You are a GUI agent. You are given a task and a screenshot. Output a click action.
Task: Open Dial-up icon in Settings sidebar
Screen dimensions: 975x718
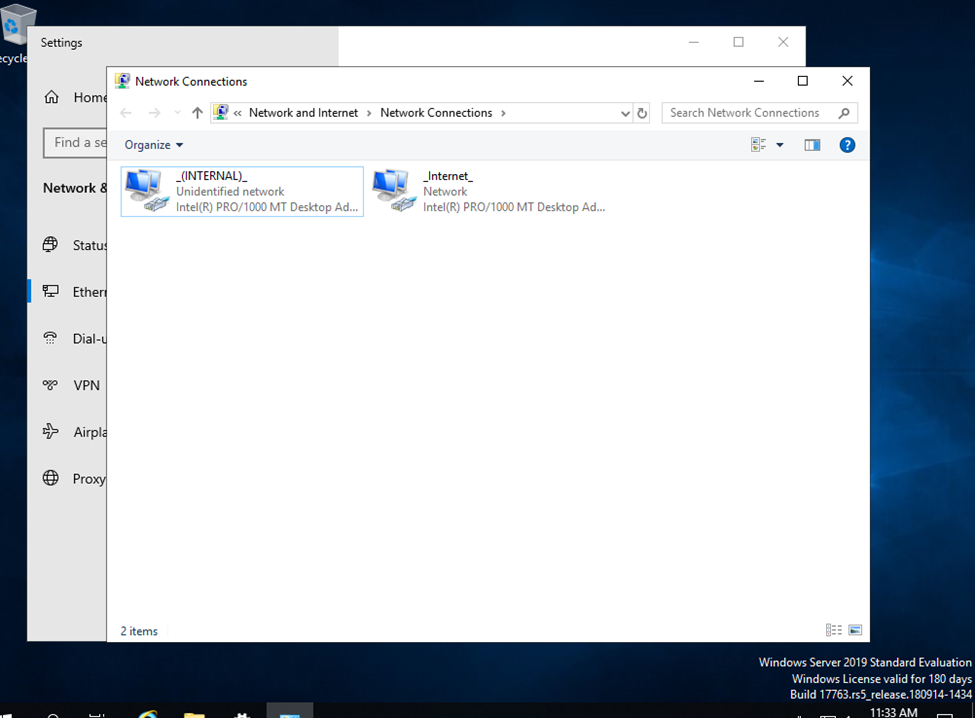50,338
